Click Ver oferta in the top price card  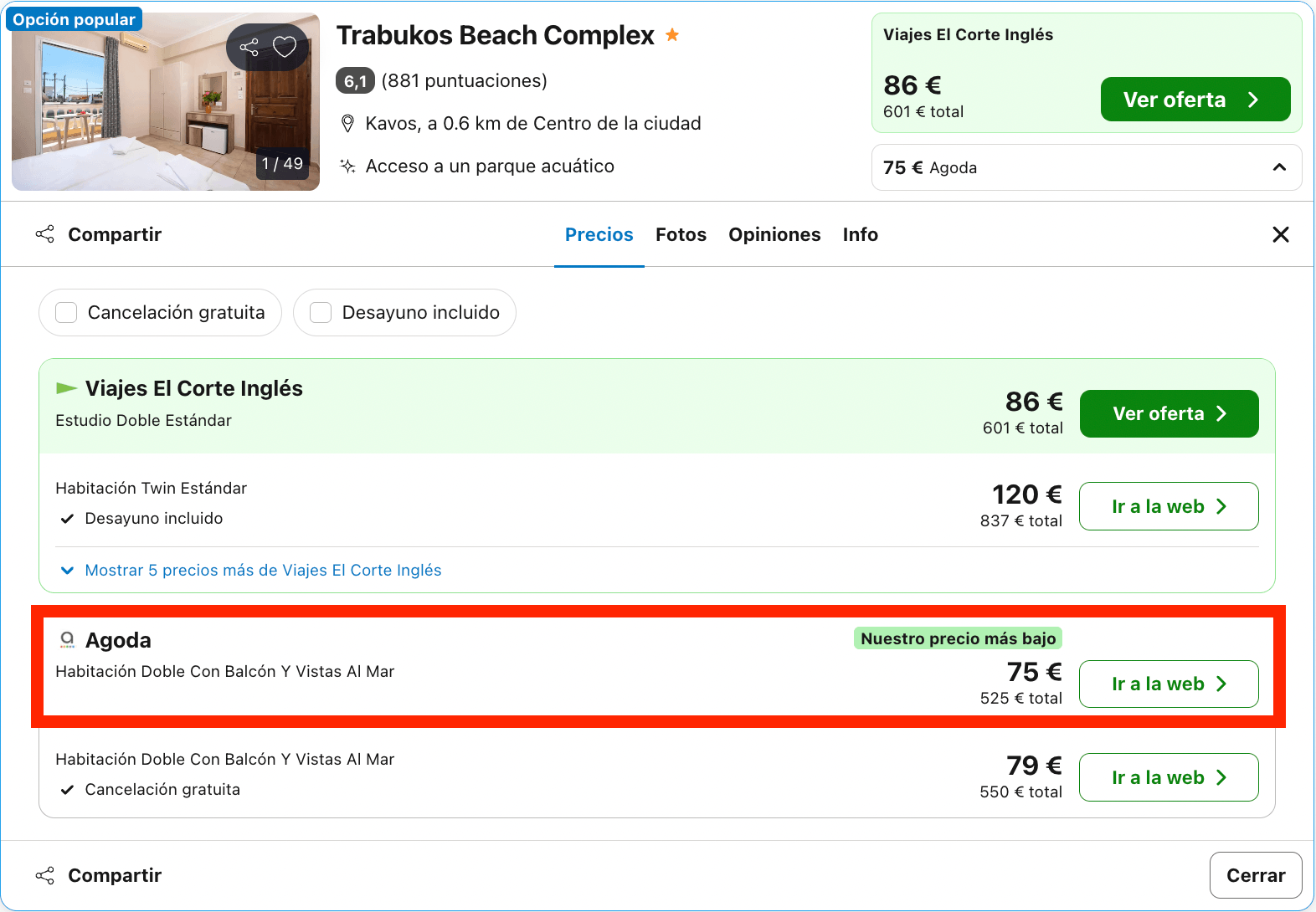(1195, 100)
